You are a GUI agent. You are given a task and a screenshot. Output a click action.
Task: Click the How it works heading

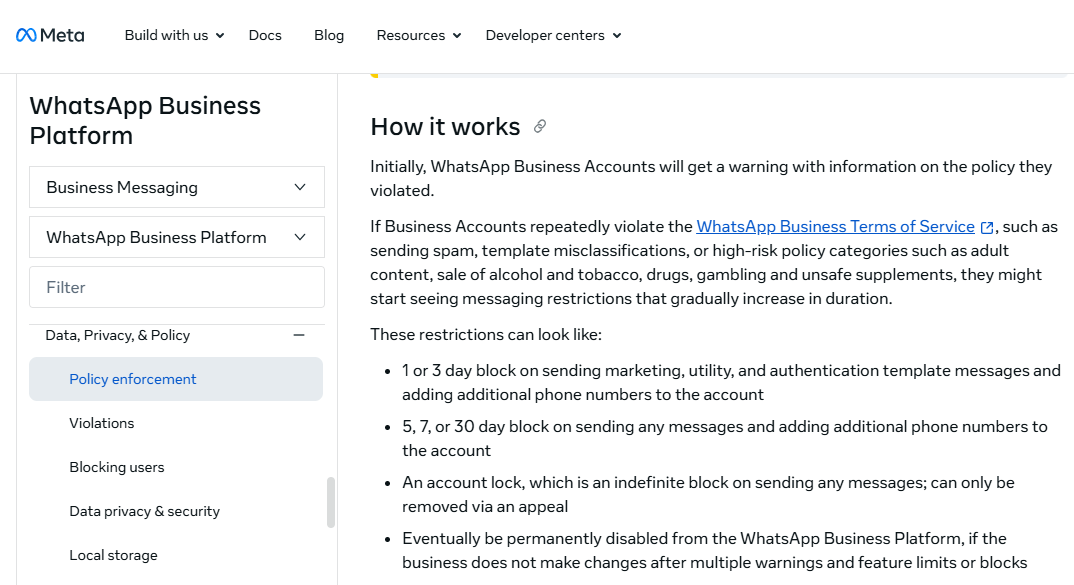[x=445, y=127]
